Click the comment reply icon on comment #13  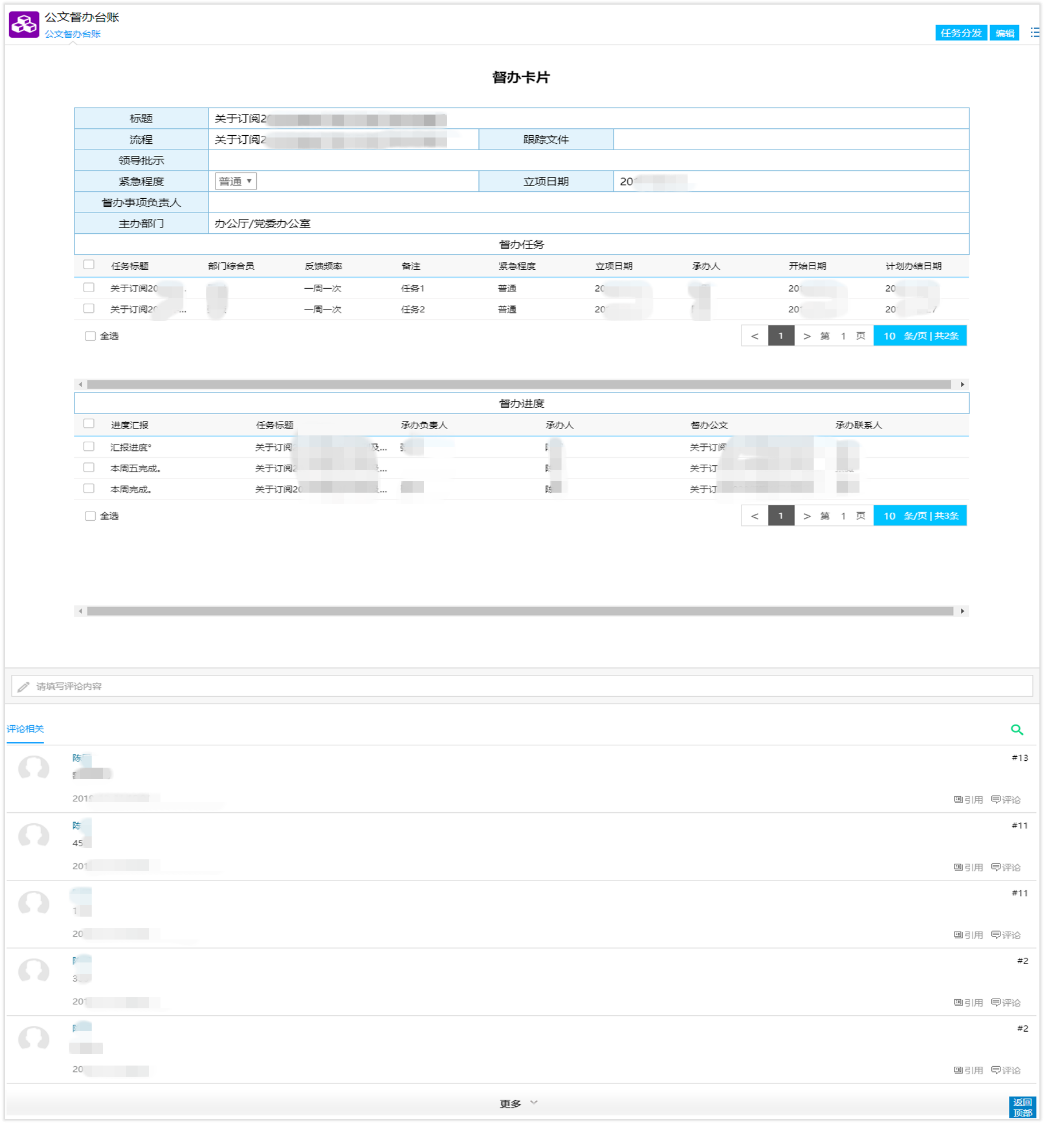click(x=1006, y=799)
